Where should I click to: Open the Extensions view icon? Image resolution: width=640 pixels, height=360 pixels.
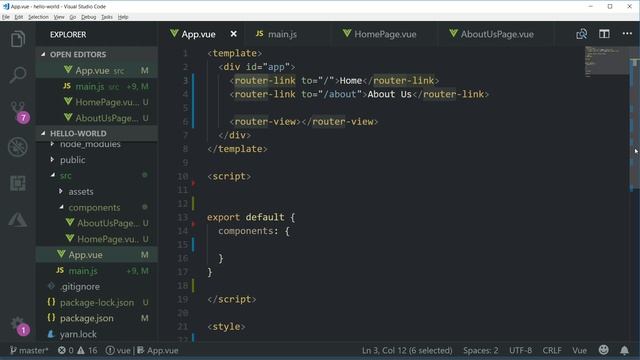coord(18,183)
